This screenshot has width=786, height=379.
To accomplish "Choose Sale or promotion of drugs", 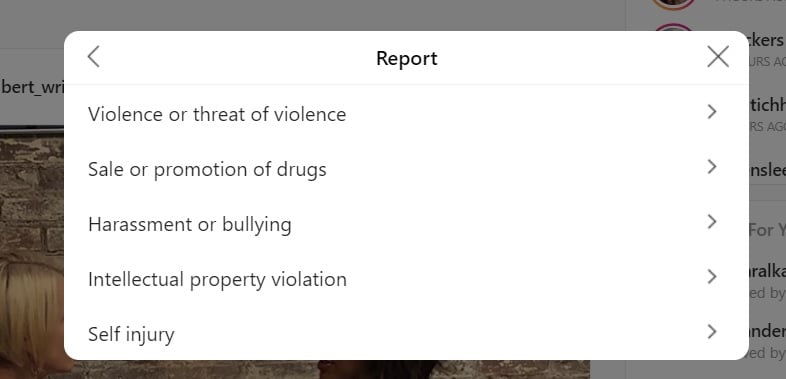I will coord(407,168).
